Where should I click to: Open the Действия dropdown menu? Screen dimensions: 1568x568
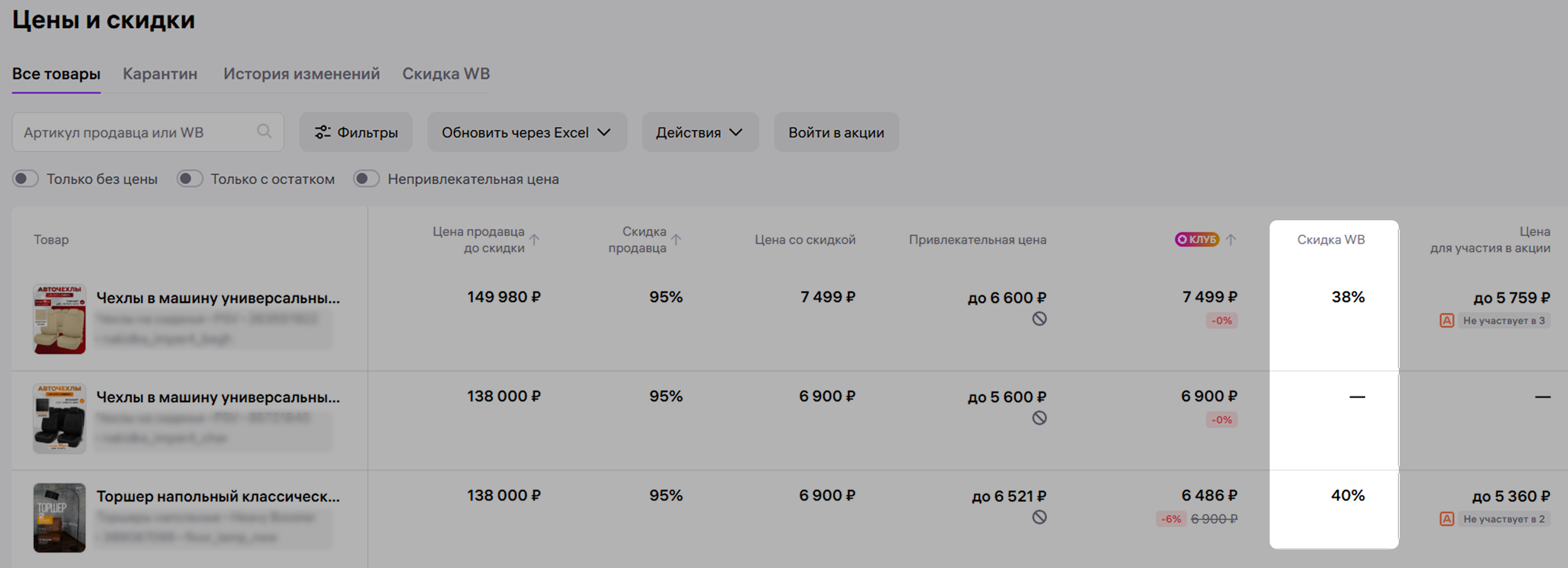click(x=699, y=132)
